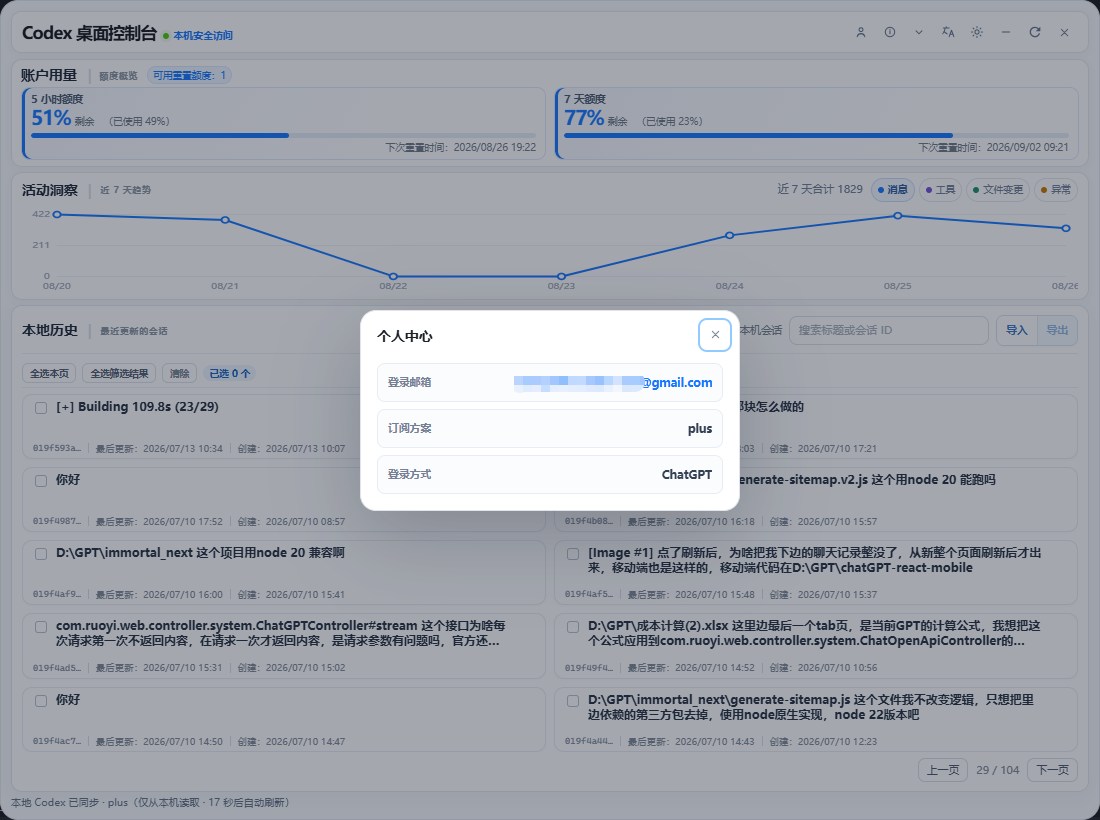This screenshot has height=820, width=1100.
Task: Toggle the 异常 series filter
Action: (1056, 189)
